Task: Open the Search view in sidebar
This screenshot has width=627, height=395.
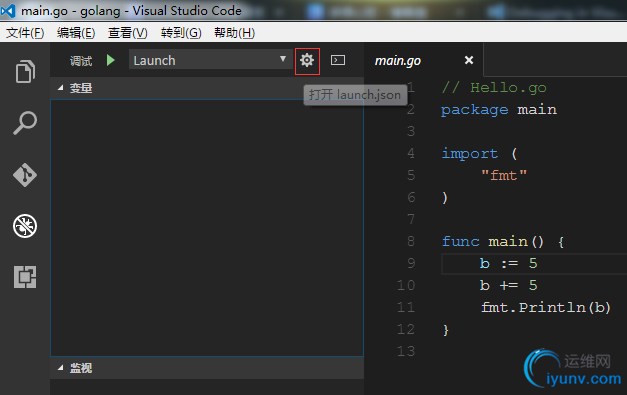Action: [x=25, y=122]
